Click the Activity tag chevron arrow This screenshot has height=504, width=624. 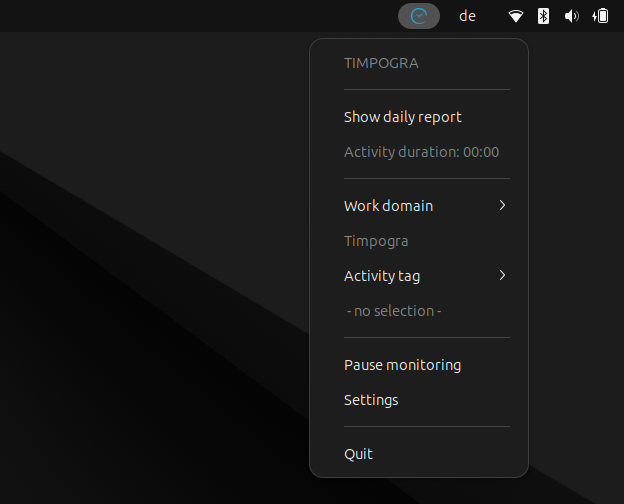point(502,275)
